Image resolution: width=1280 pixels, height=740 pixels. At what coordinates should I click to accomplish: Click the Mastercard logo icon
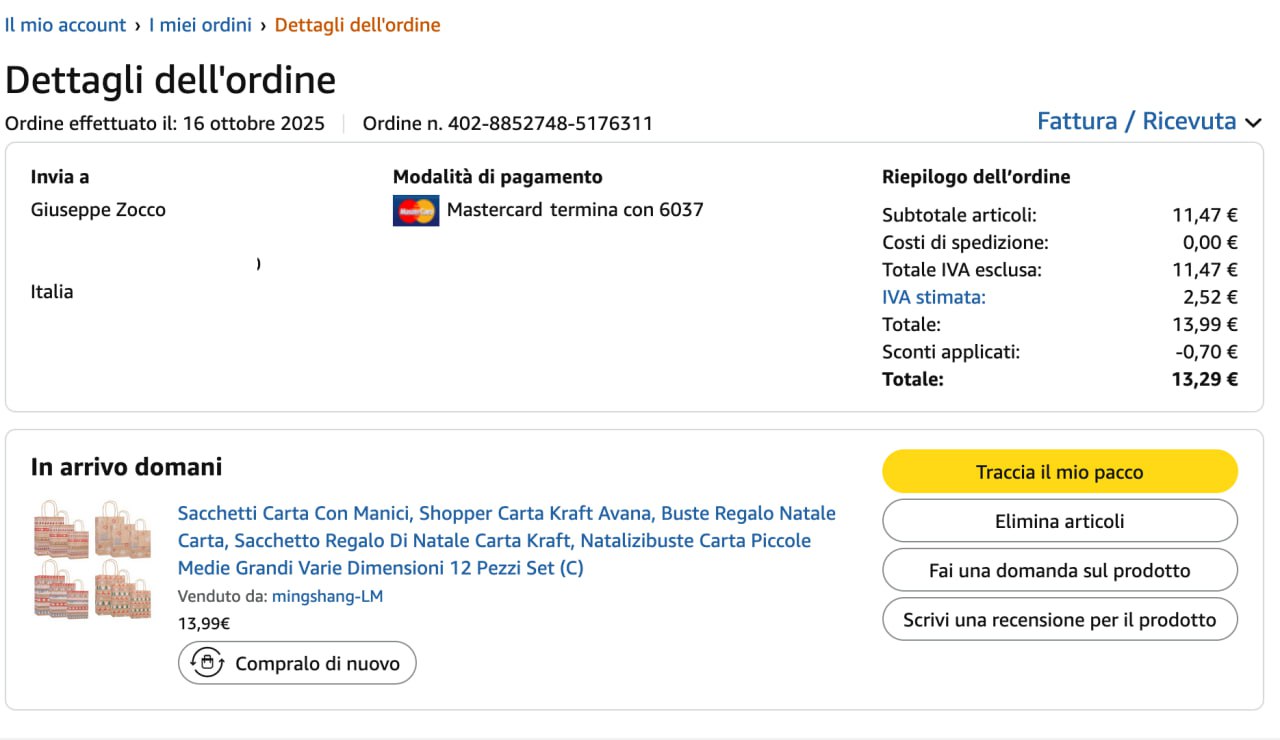click(x=415, y=210)
